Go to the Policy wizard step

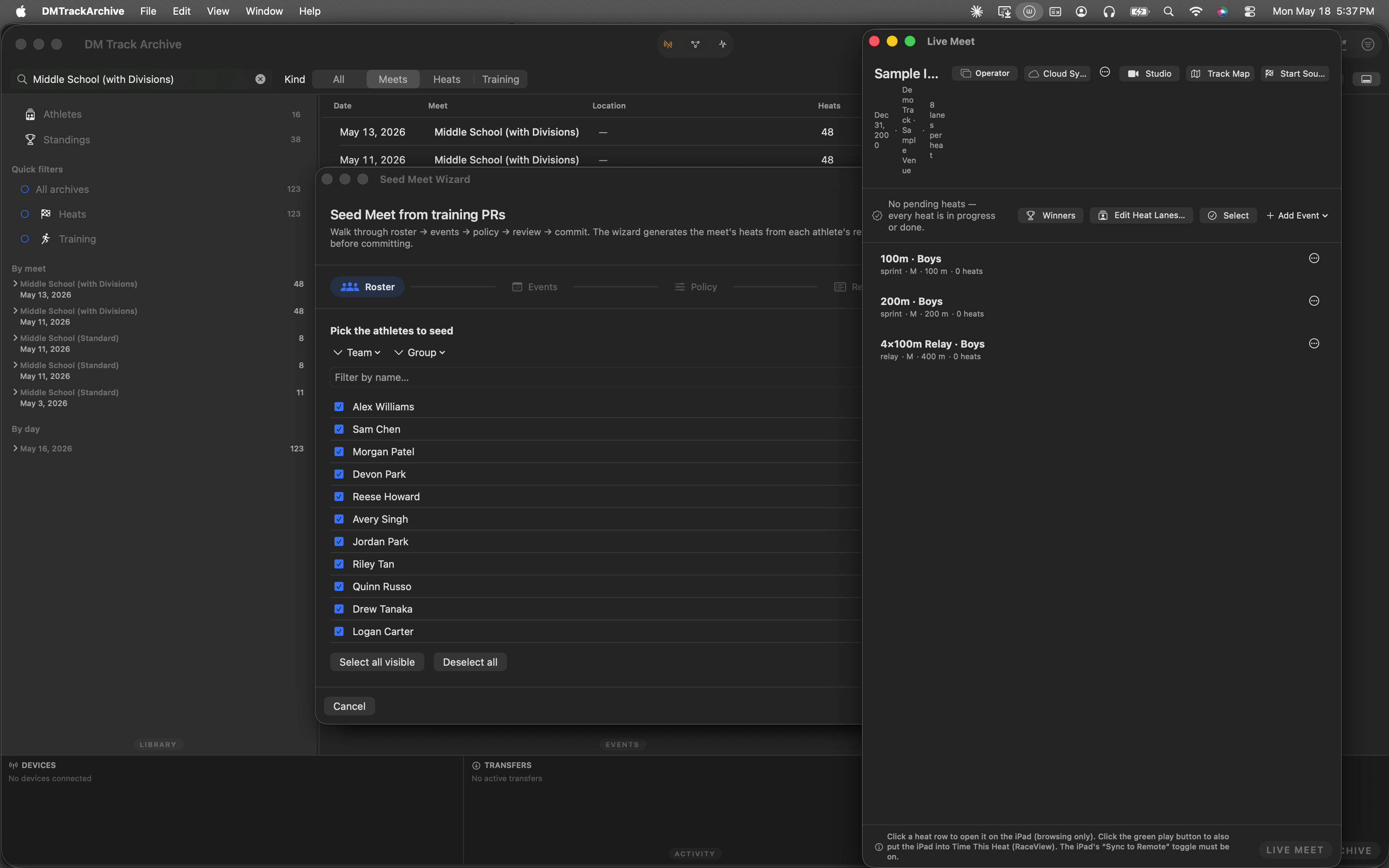(x=696, y=287)
